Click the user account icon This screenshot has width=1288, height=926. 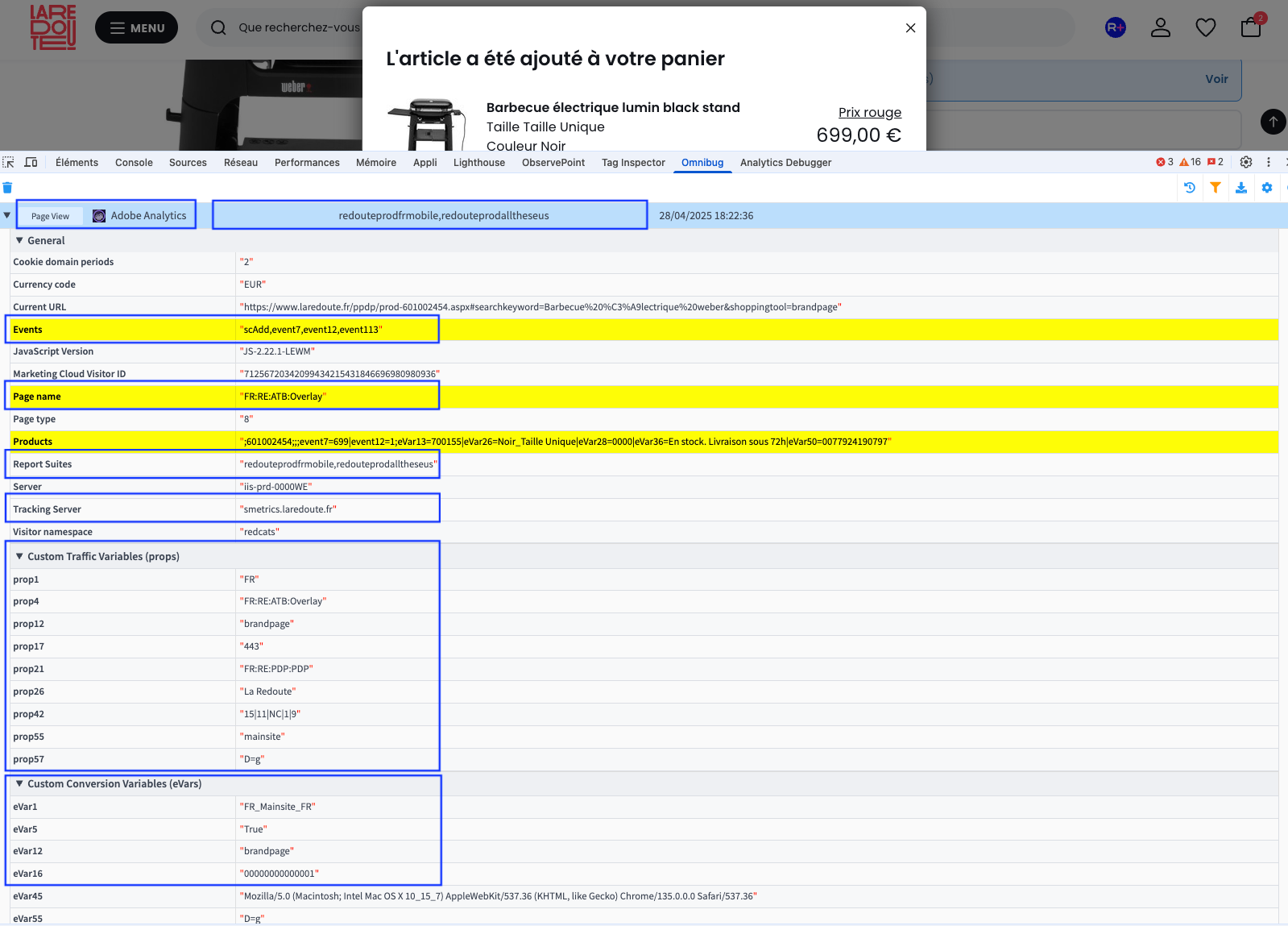point(1161,27)
